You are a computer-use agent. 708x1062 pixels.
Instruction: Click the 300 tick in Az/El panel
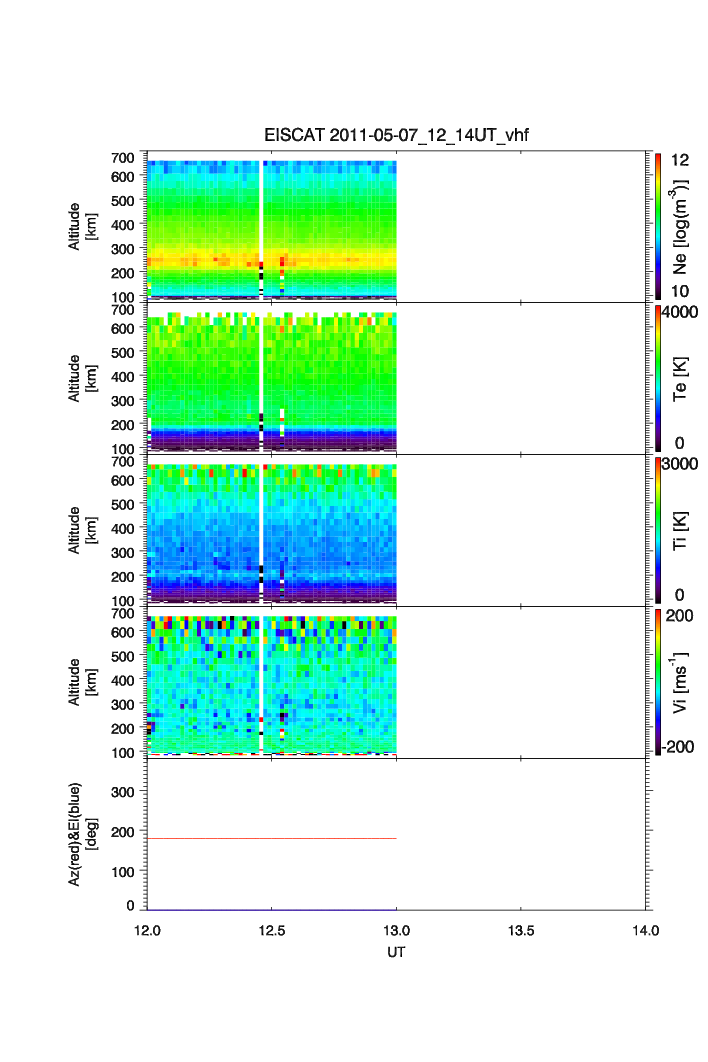(x=123, y=791)
